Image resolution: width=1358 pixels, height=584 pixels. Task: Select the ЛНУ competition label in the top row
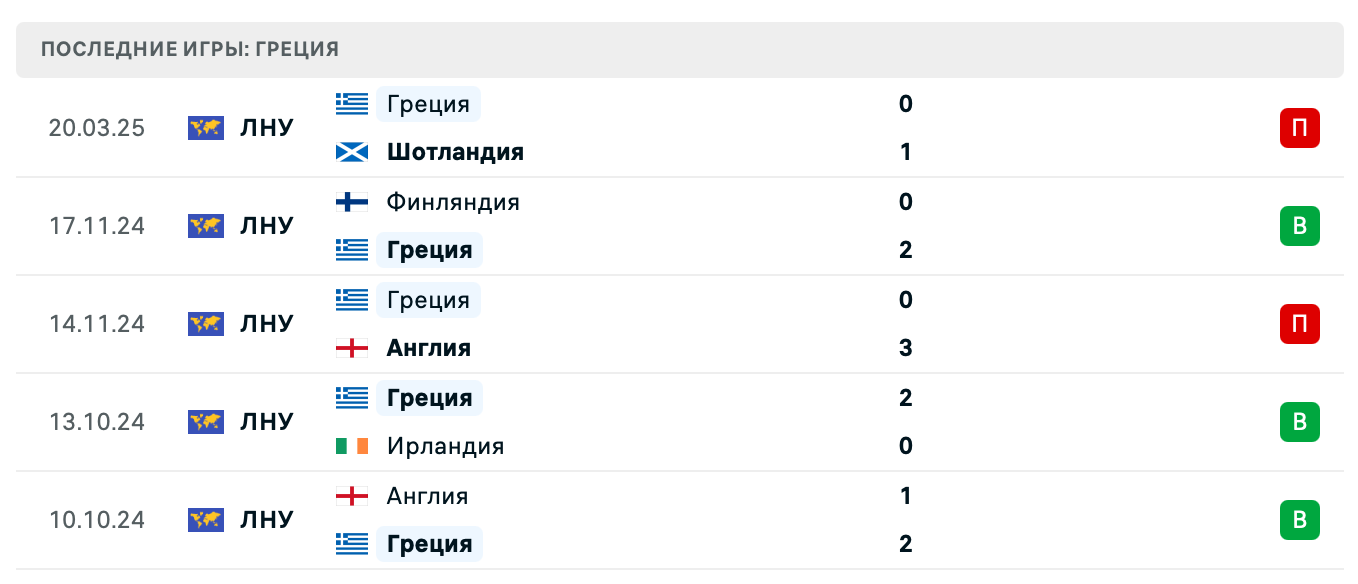coord(267,128)
